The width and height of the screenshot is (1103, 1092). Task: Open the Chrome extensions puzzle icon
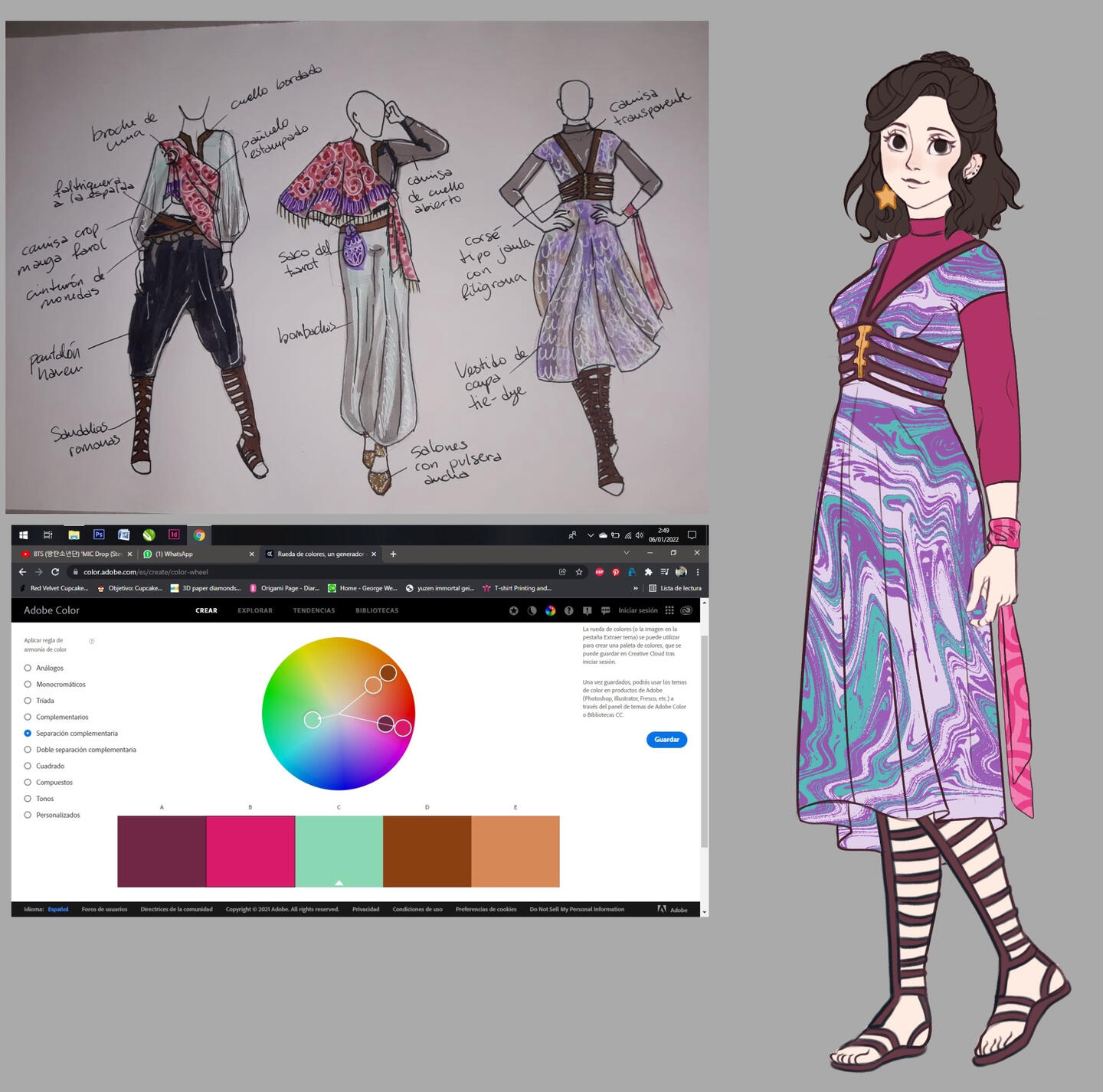coord(648,572)
